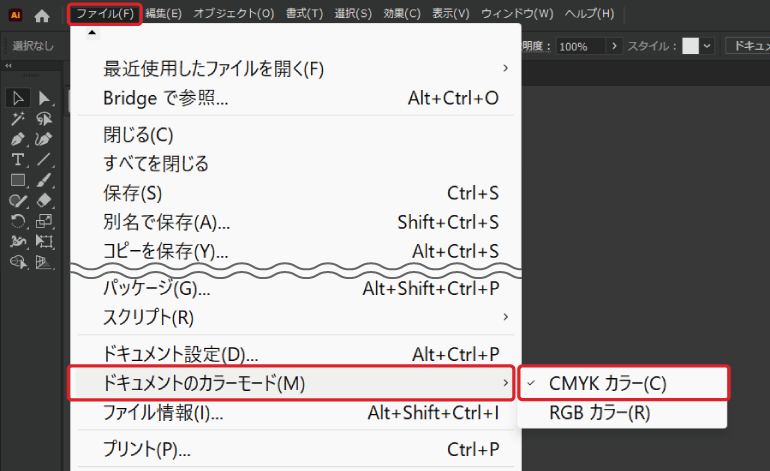Select the Width tool

coord(18,242)
